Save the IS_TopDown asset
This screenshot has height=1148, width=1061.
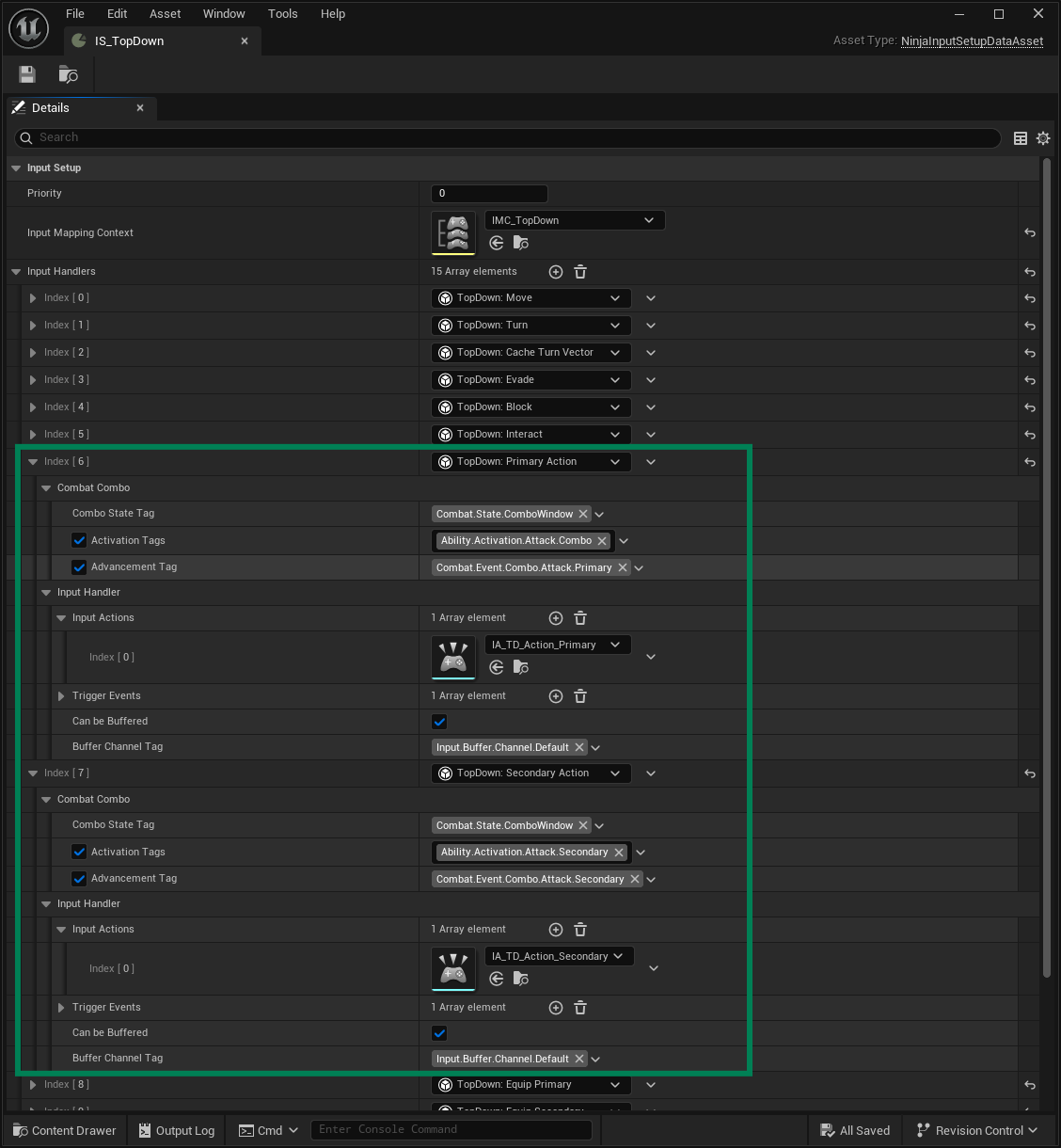pos(27,74)
